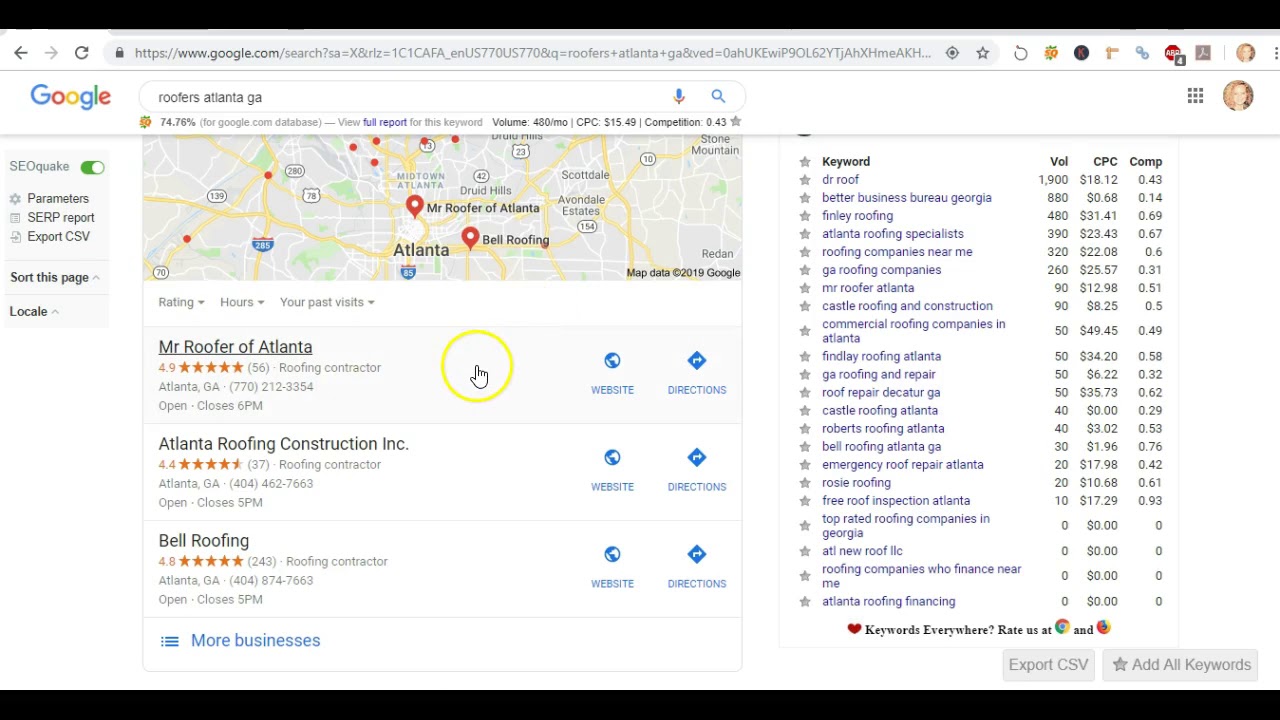Click the 'Add All Keywords' button

coord(1181,665)
